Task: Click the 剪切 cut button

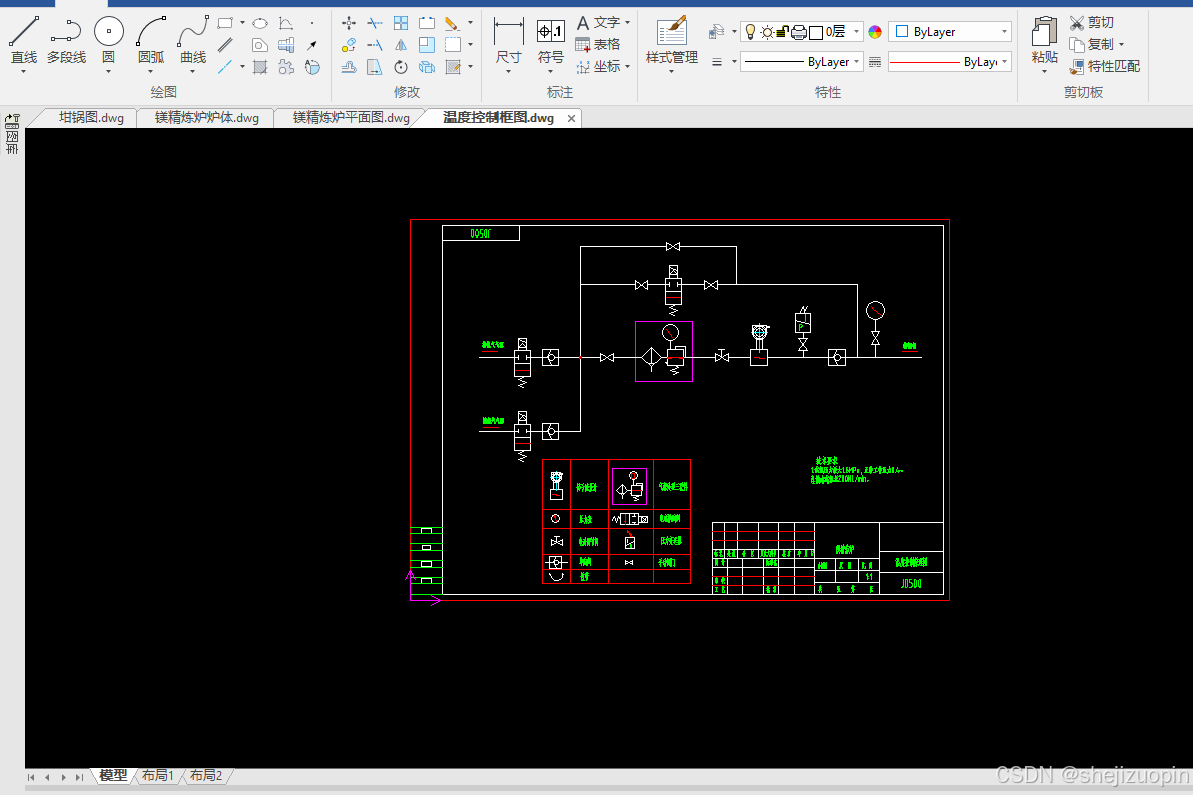Action: click(x=1092, y=23)
